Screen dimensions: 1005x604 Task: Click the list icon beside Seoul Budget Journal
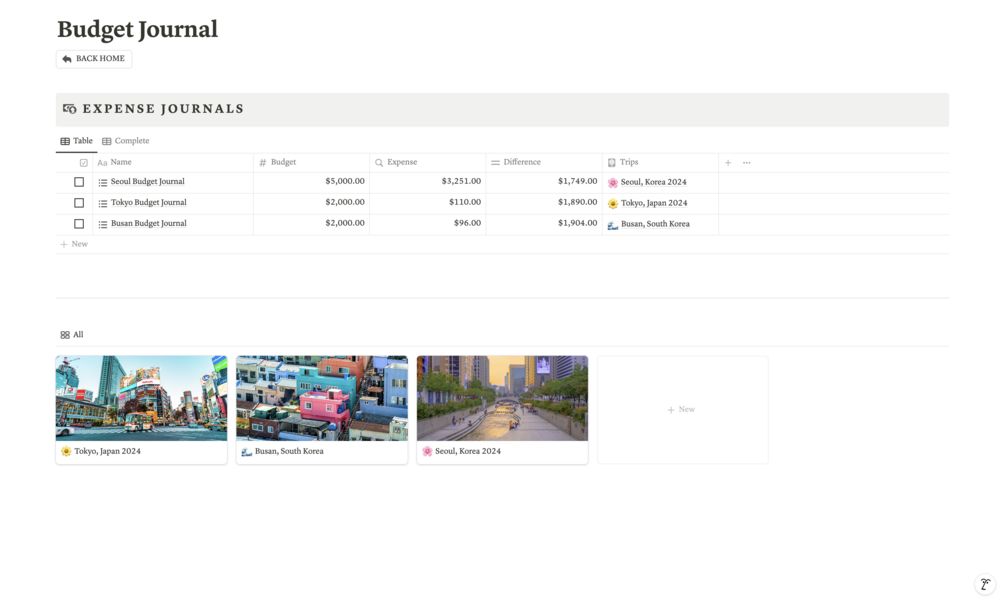click(103, 183)
